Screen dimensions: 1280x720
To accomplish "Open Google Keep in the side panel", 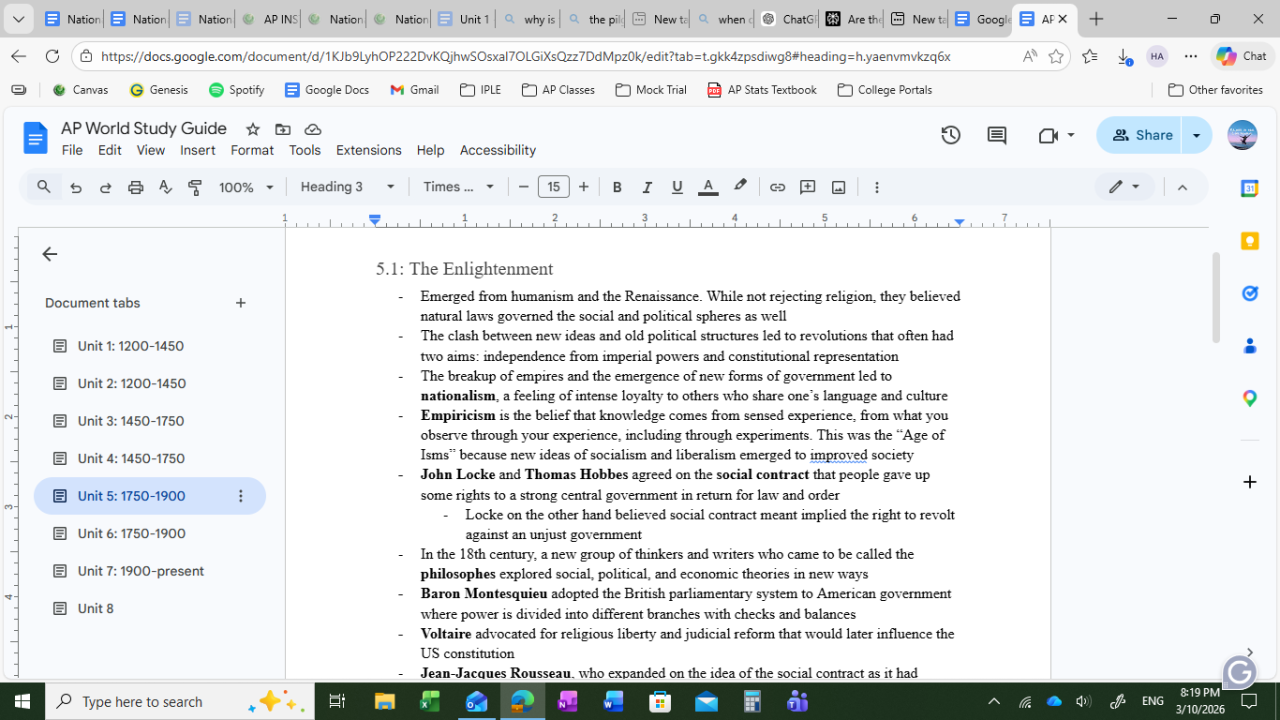I will (1249, 241).
